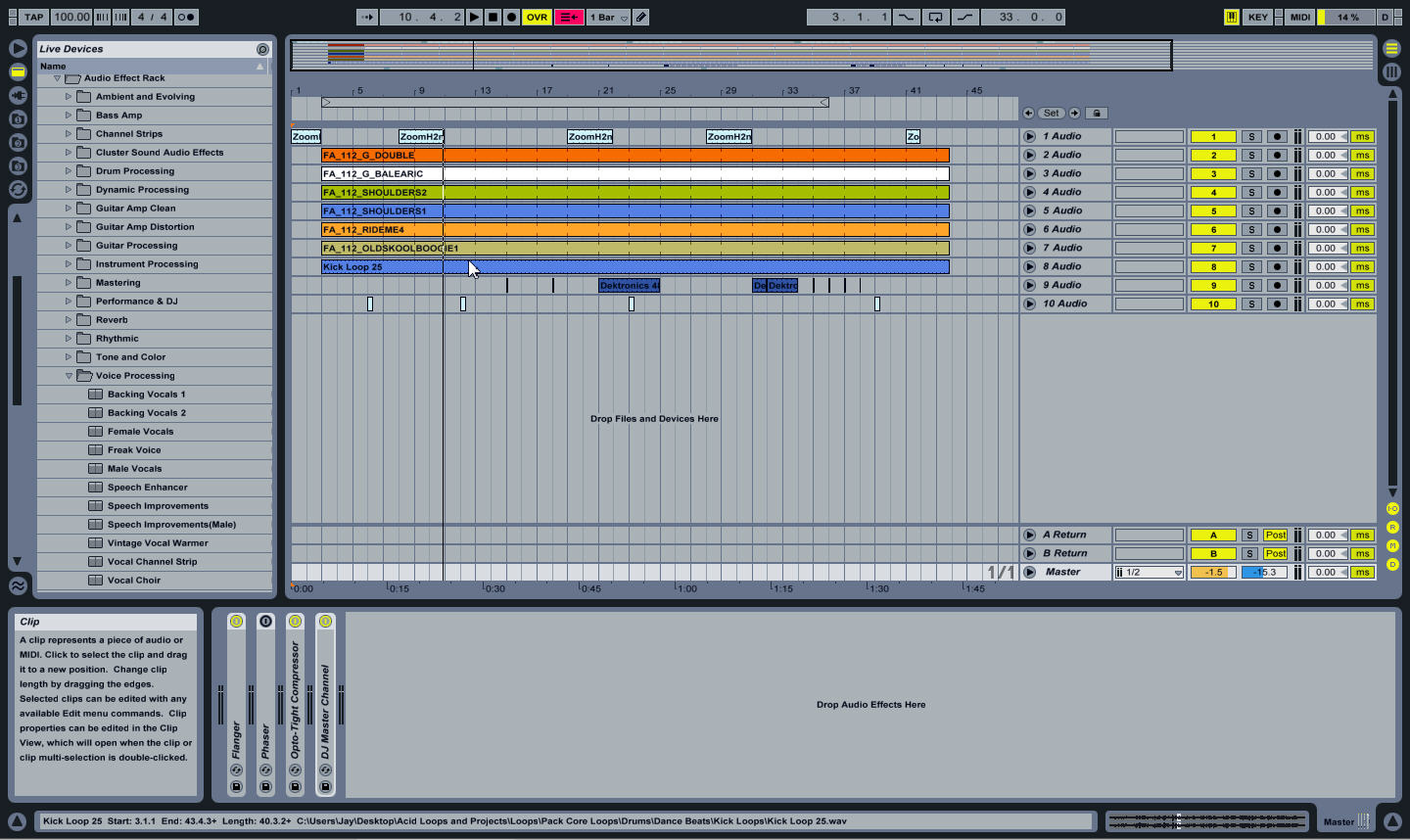Switch to Session View selector icon
This screenshot has height=840, width=1410.
point(1391,71)
